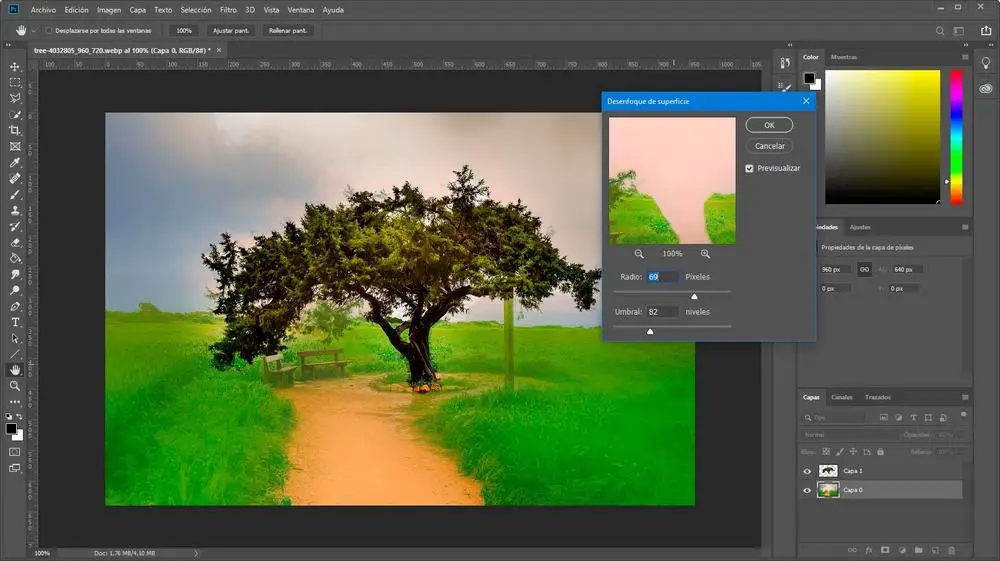
Task: Open the Layers panel options menu
Action: (x=964, y=397)
